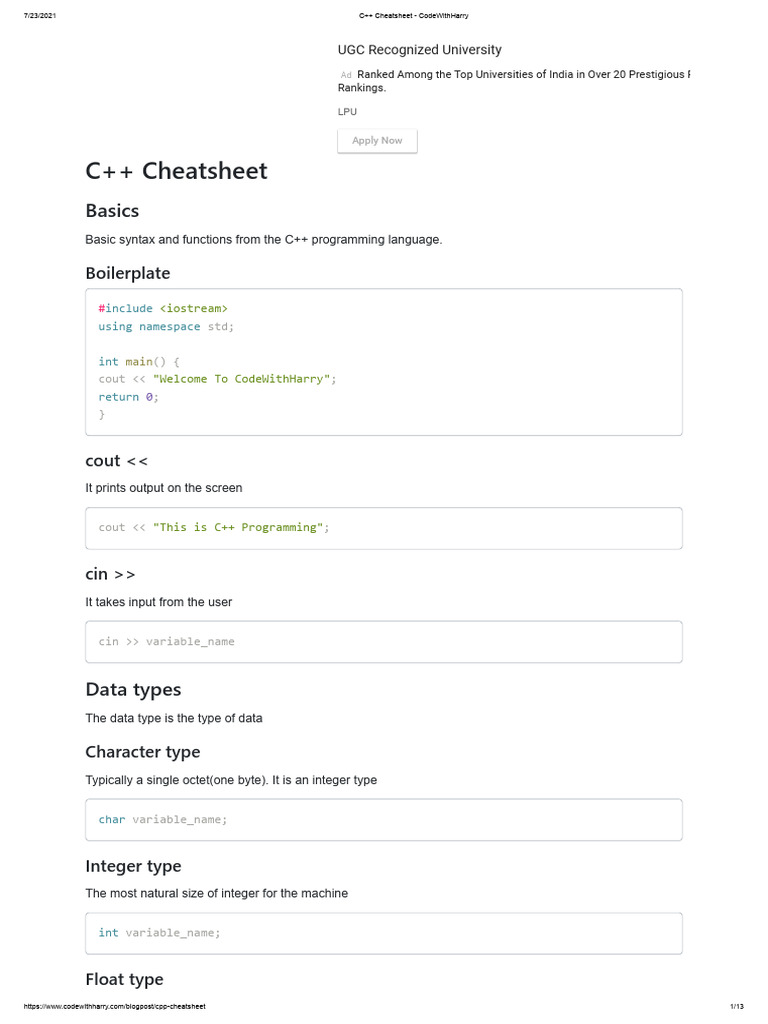Click the small Ad label badge
Screen dimensions: 768x1024
coord(346,75)
